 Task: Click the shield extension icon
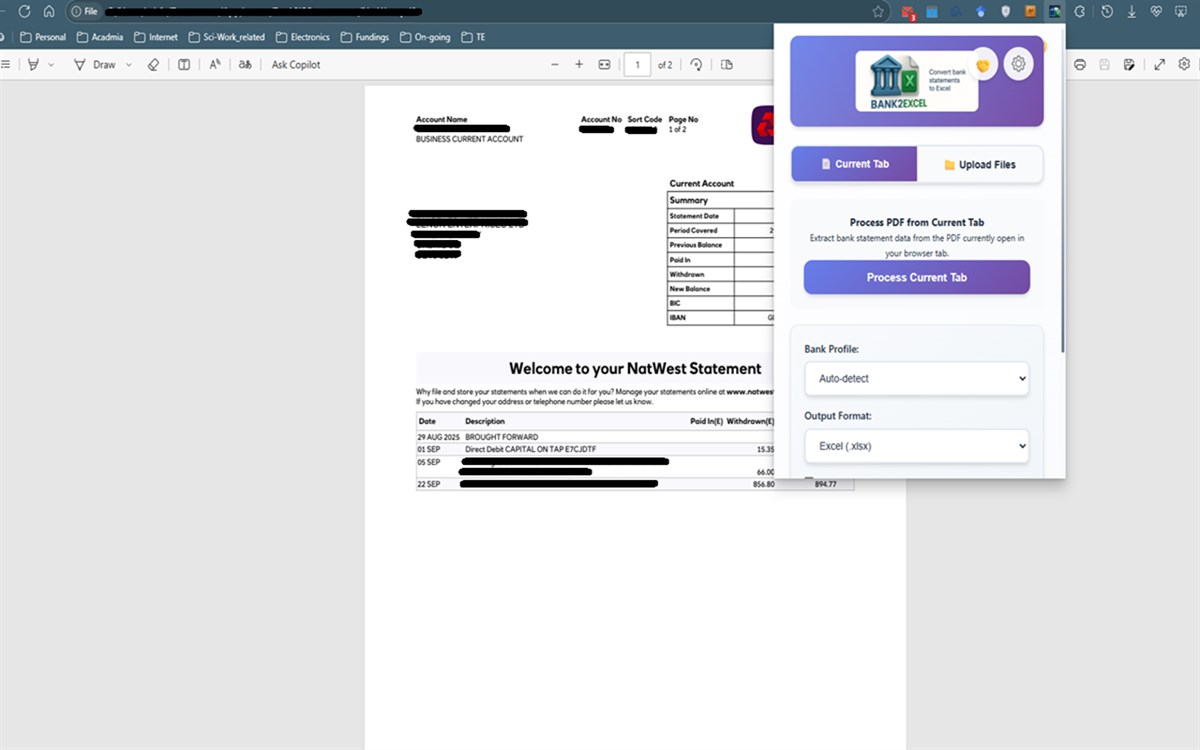tap(1005, 12)
